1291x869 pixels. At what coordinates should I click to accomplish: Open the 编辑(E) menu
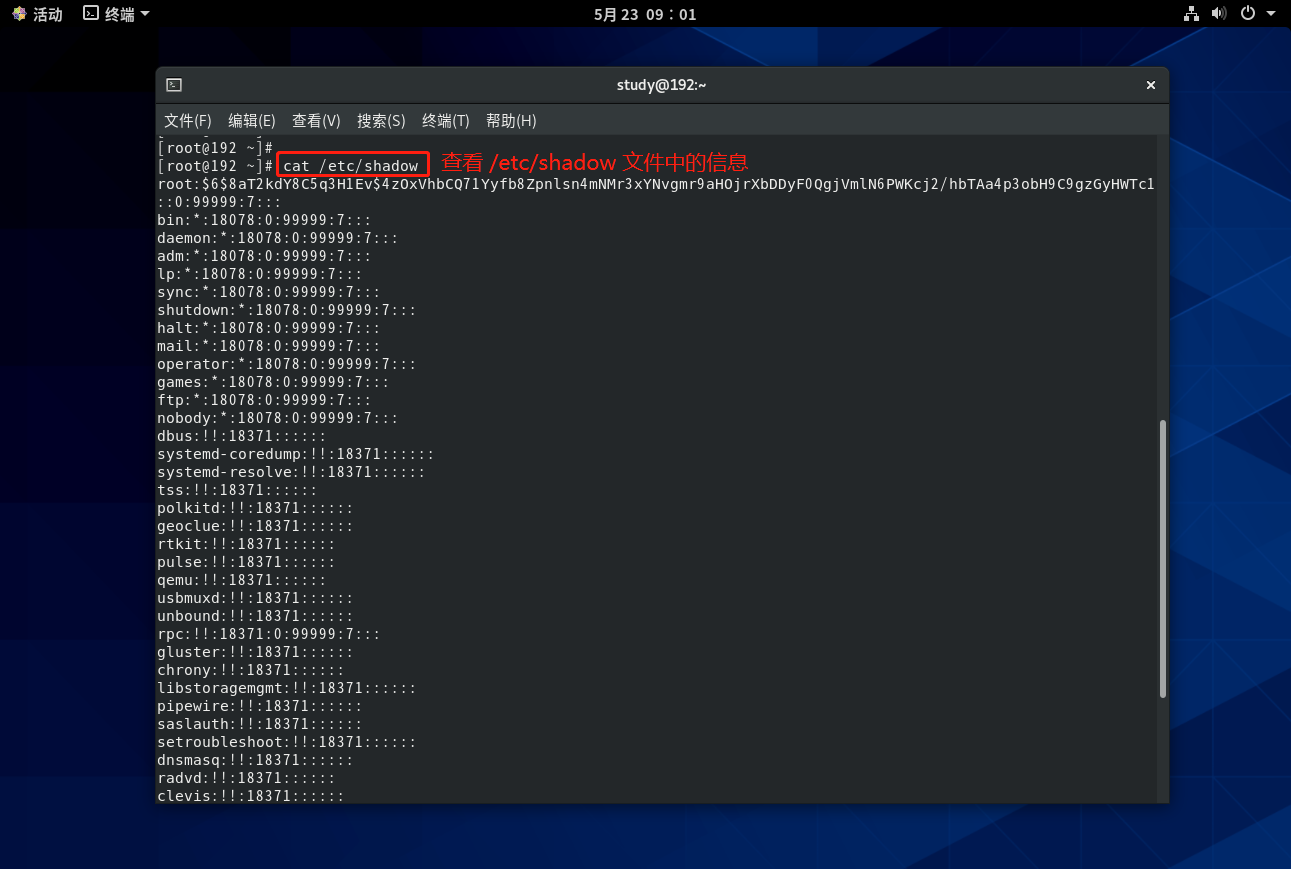(x=252, y=121)
